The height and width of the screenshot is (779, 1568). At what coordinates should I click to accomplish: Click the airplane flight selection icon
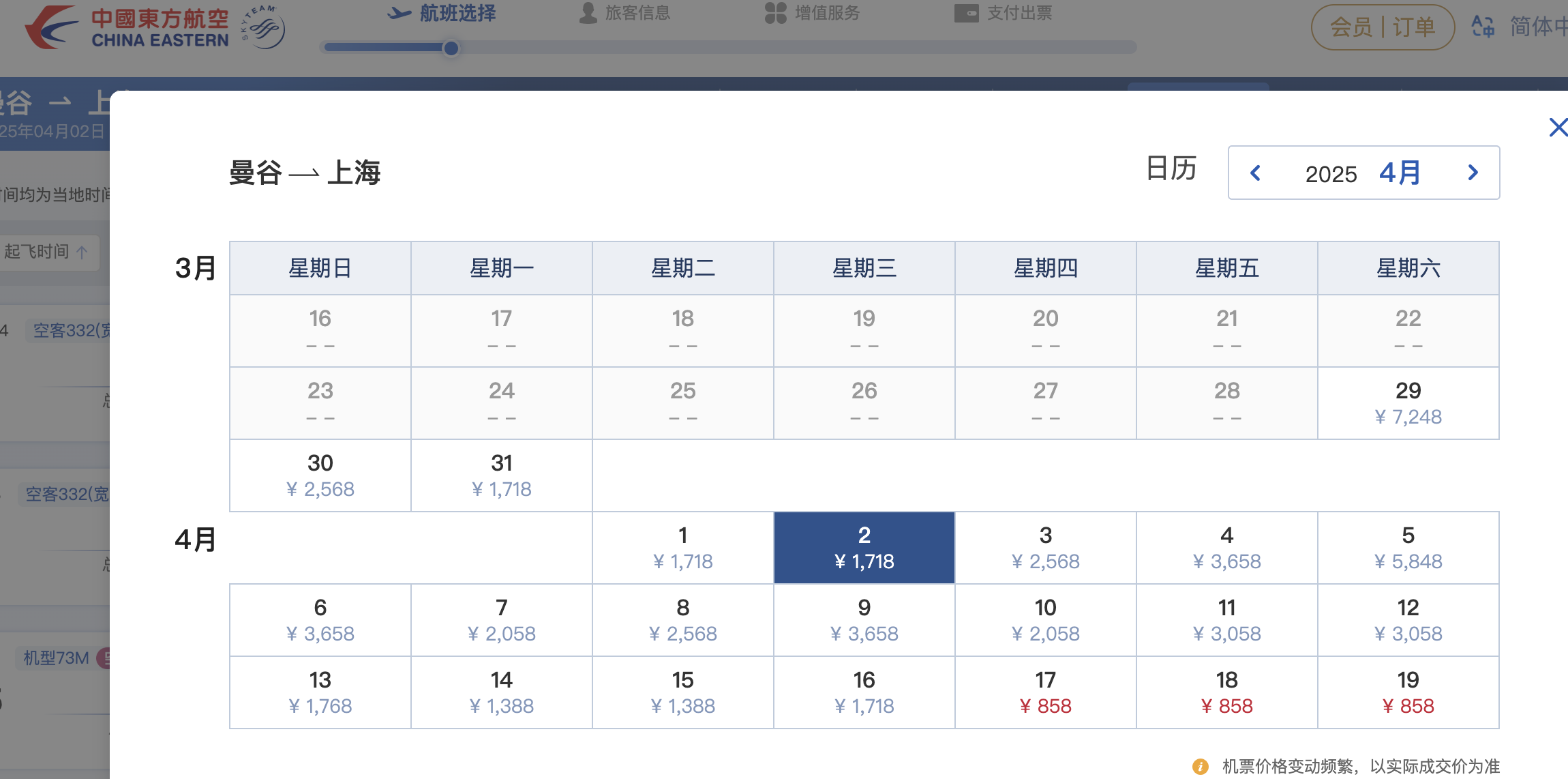(399, 13)
